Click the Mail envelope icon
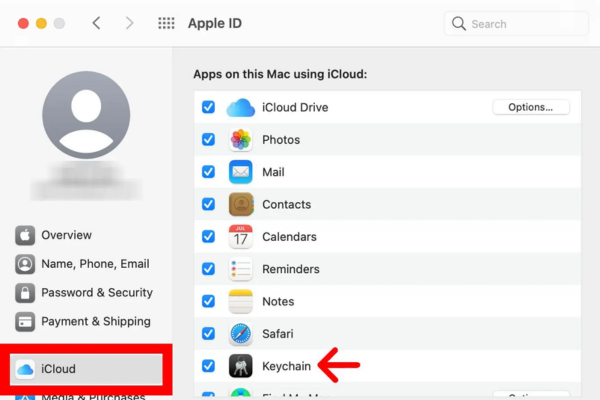Image resolution: width=600 pixels, height=400 pixels. 241,172
